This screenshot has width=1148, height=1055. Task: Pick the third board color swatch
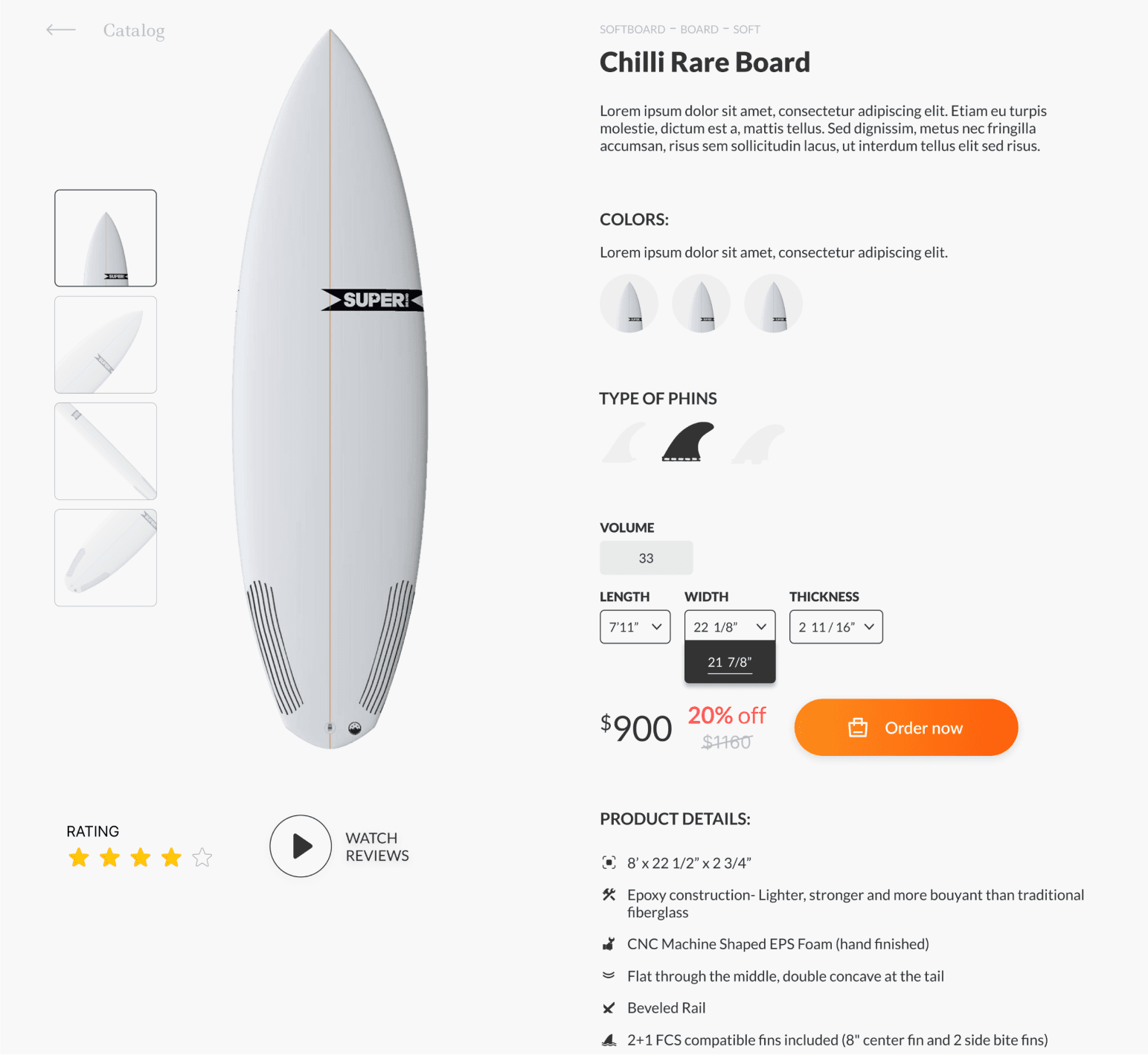(774, 304)
